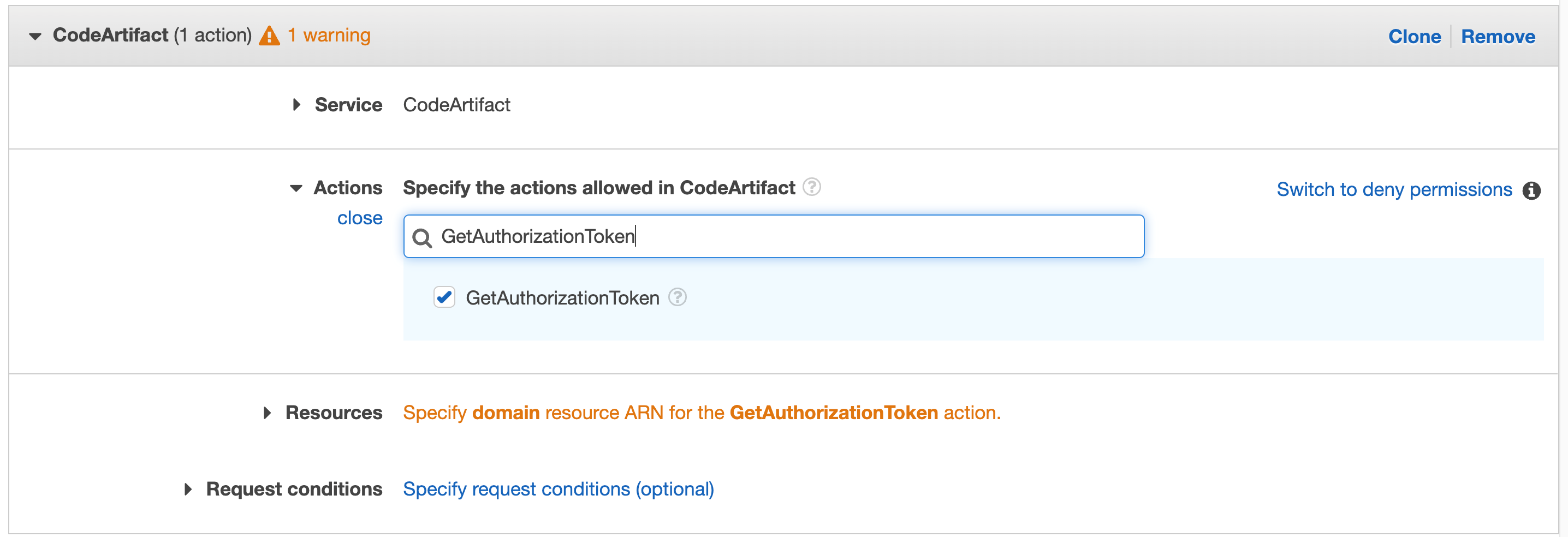Switch the statement to deny permissions

(x=1394, y=189)
